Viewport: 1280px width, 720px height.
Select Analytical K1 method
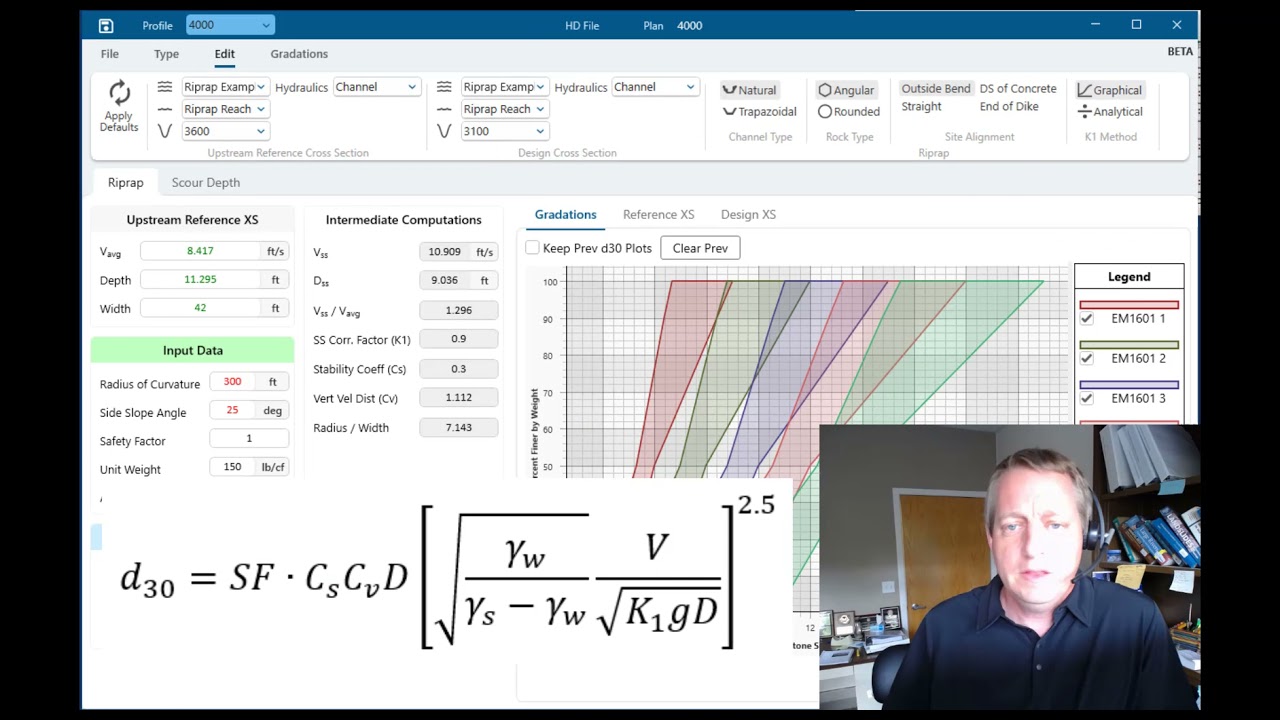[1110, 112]
